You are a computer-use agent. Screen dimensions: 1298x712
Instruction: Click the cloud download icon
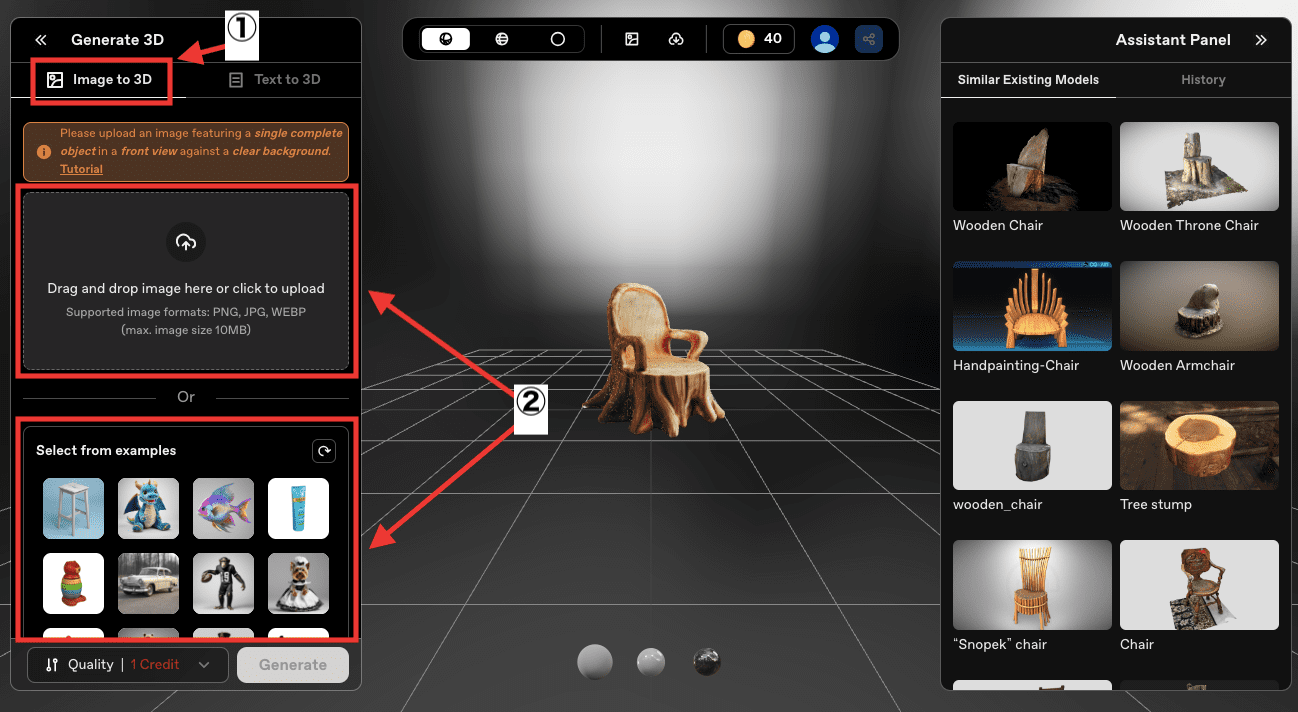pyautogui.click(x=676, y=39)
